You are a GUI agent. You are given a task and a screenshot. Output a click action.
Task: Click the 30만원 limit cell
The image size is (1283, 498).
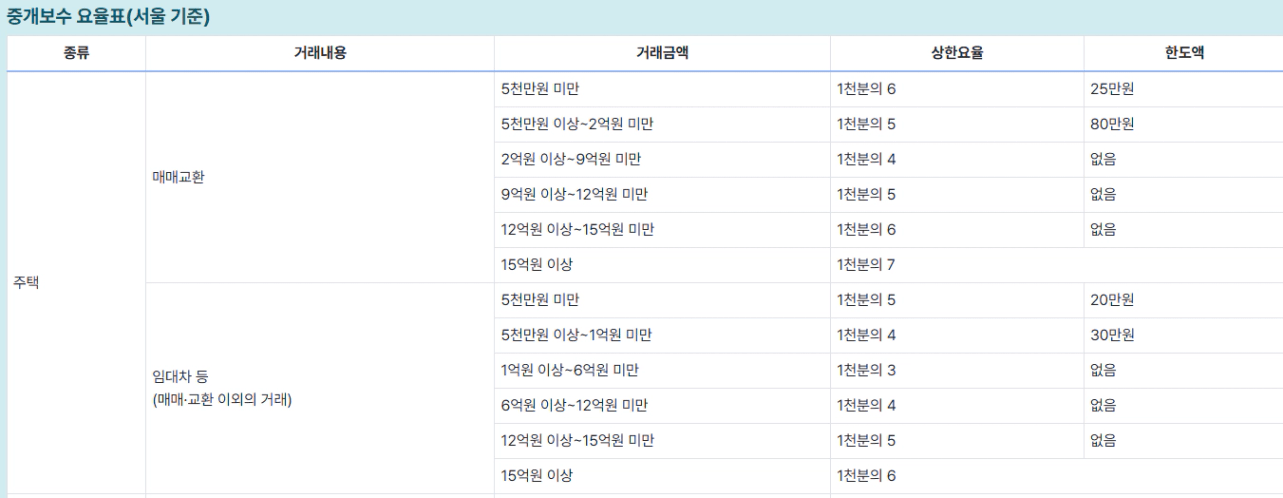click(1183, 335)
